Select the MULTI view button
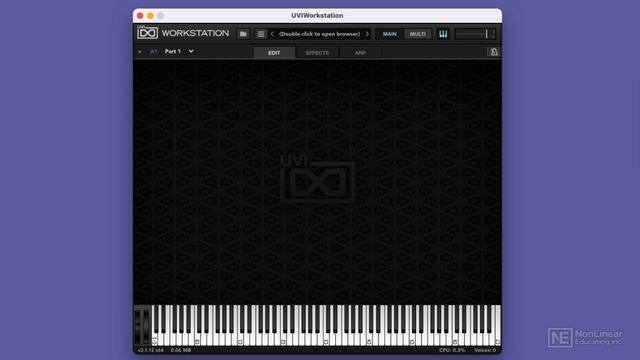Screen dimensions: 640x360 418,34
